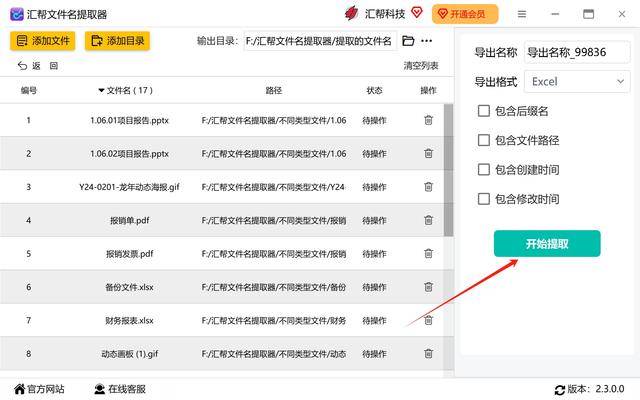Screen dimensions: 640x400
Task: Select file 财务报表.xlsx
Action: click(129, 321)
